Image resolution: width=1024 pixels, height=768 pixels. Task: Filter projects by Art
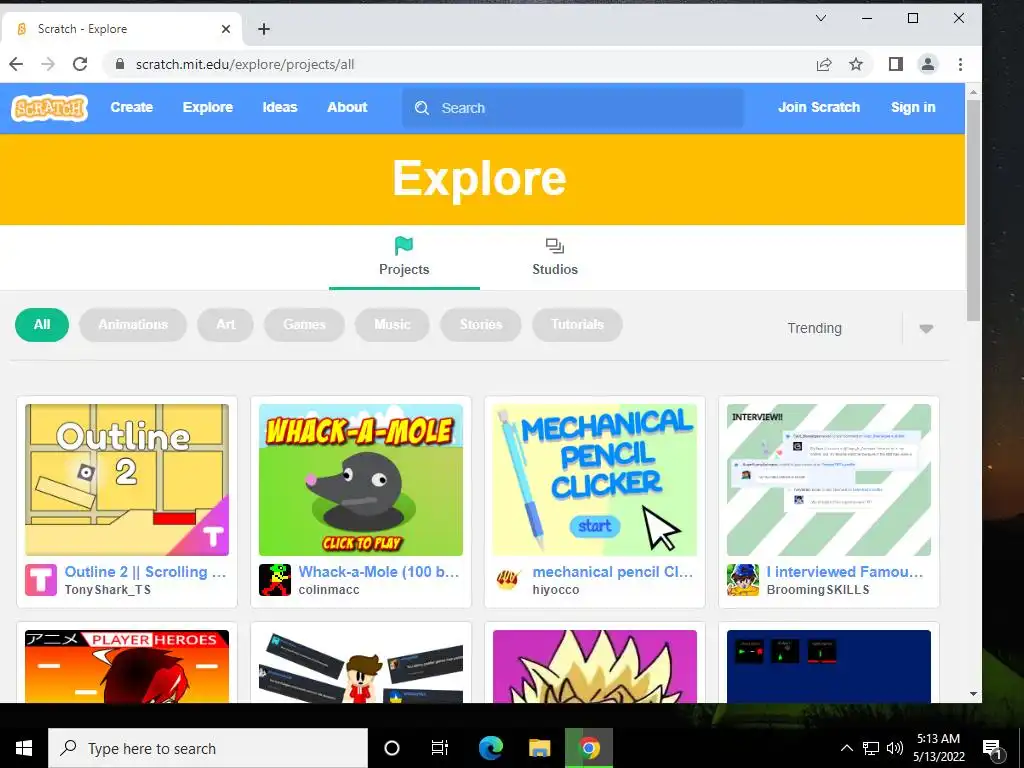[225, 325]
